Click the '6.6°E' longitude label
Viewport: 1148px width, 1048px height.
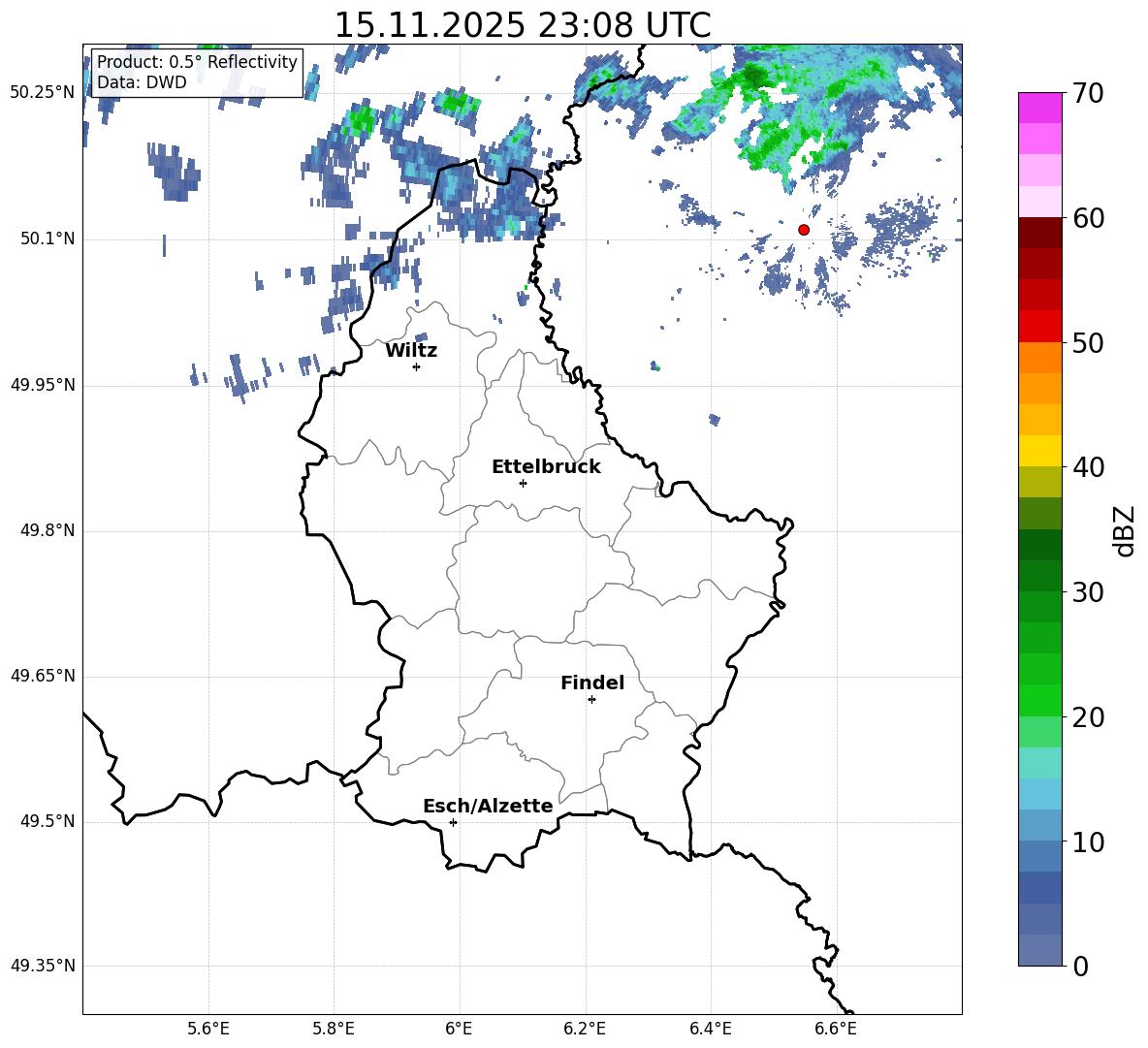836,1029
